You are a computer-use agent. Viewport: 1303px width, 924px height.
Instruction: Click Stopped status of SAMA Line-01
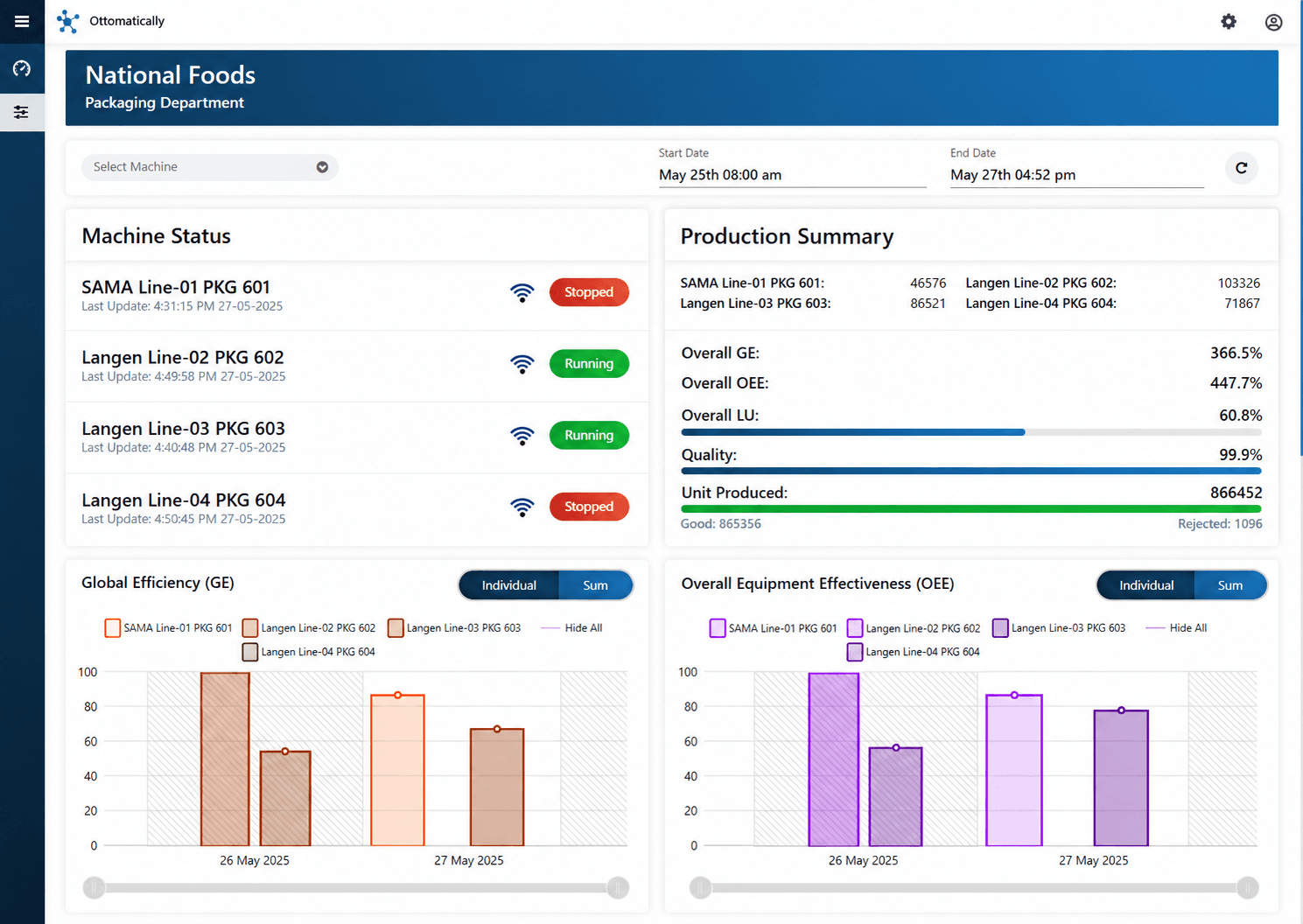click(589, 292)
